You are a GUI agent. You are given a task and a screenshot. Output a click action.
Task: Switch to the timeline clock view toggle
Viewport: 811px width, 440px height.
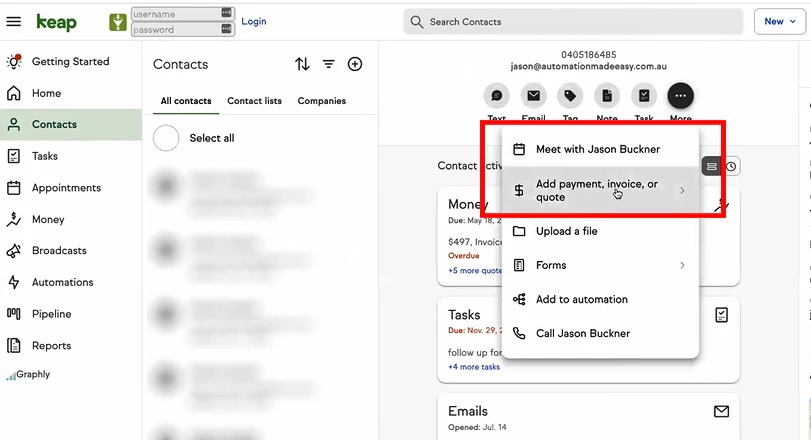click(731, 166)
